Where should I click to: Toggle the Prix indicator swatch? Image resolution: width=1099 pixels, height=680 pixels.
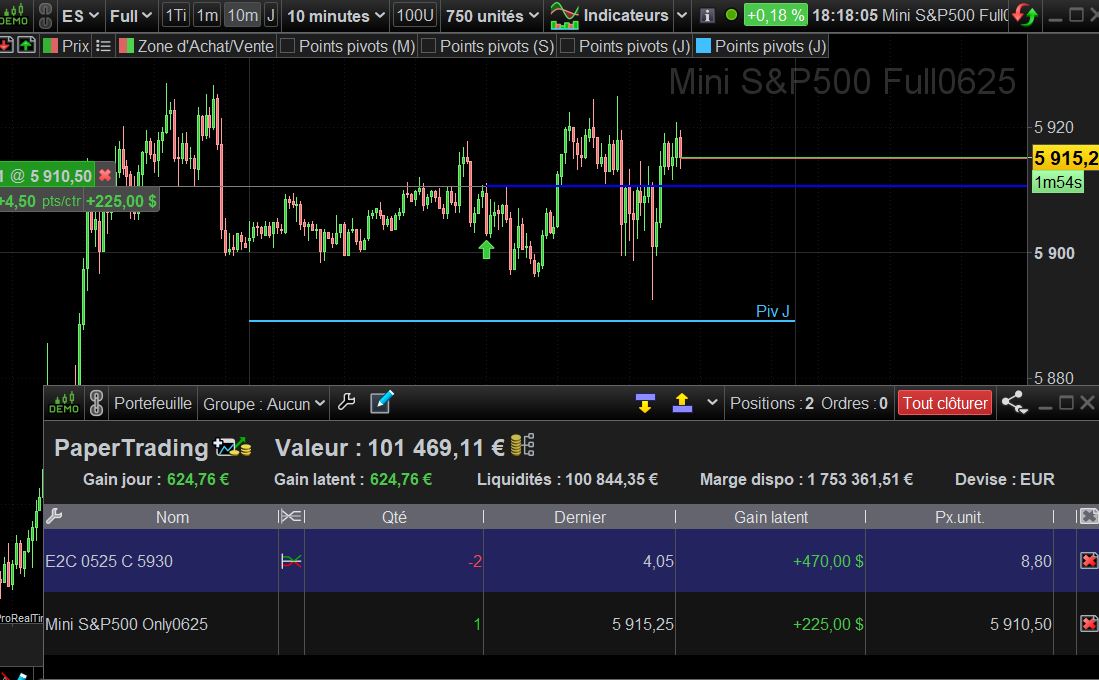[50, 46]
